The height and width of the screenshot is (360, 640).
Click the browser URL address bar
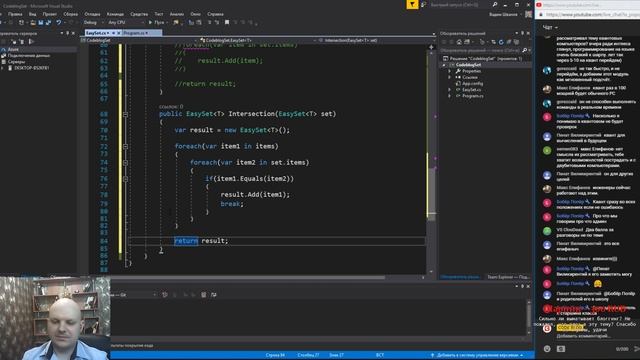pos(592,14)
